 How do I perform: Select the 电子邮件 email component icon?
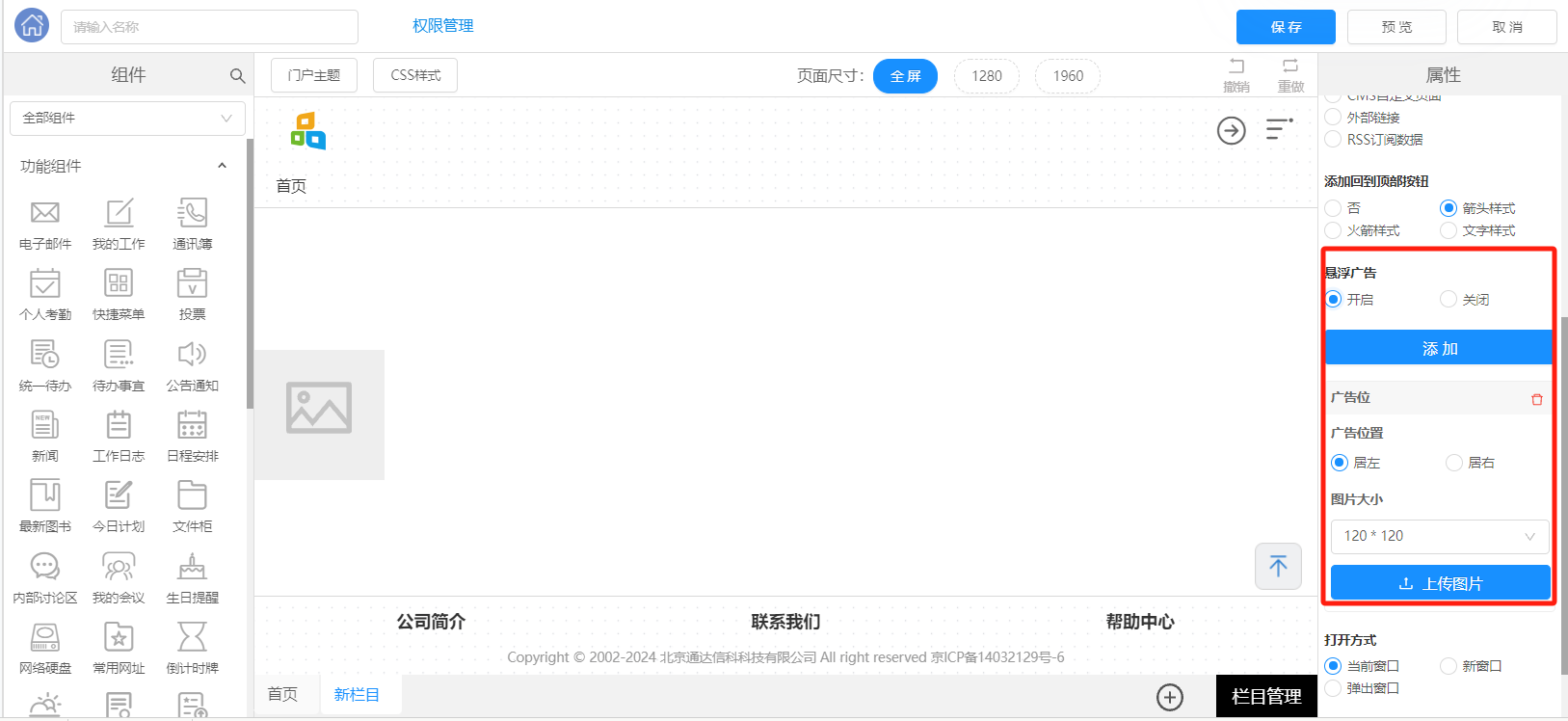(x=45, y=213)
